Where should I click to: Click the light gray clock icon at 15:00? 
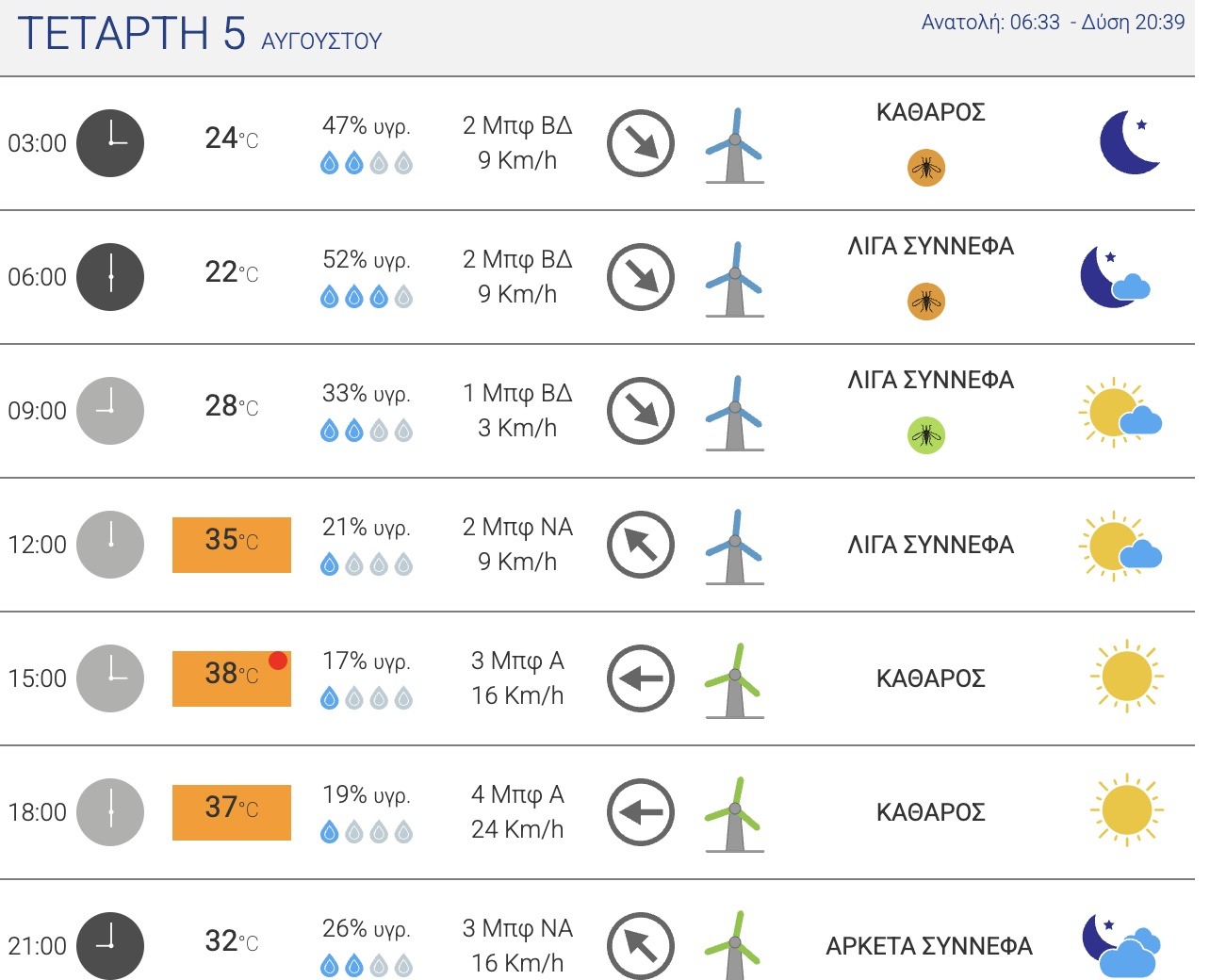click(110, 678)
